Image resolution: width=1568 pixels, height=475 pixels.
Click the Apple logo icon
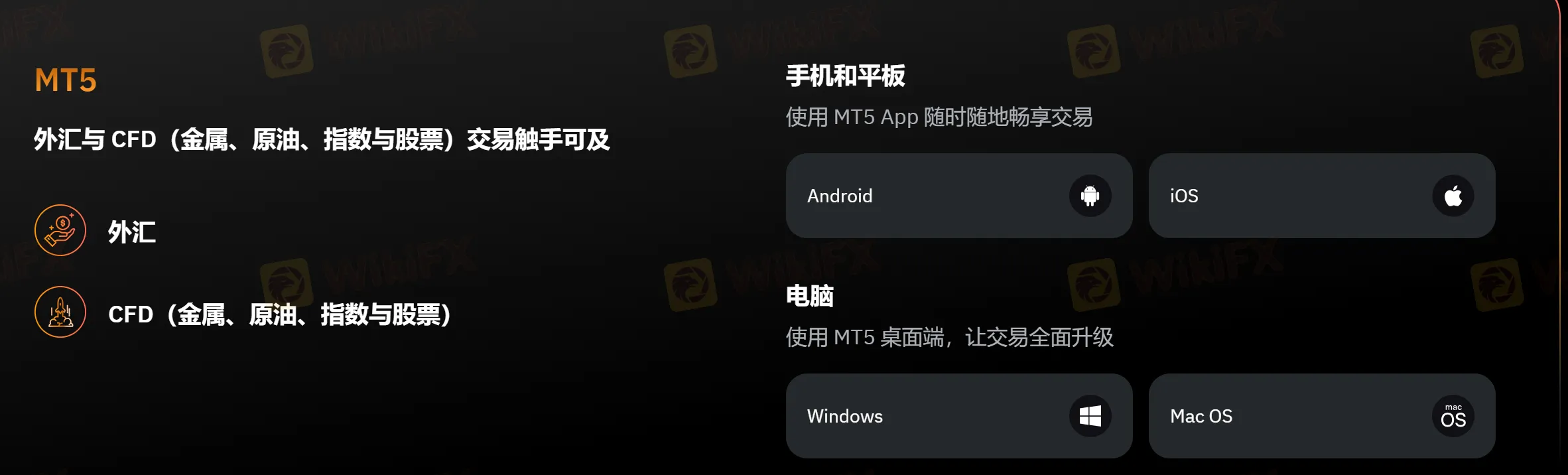[x=1453, y=196]
